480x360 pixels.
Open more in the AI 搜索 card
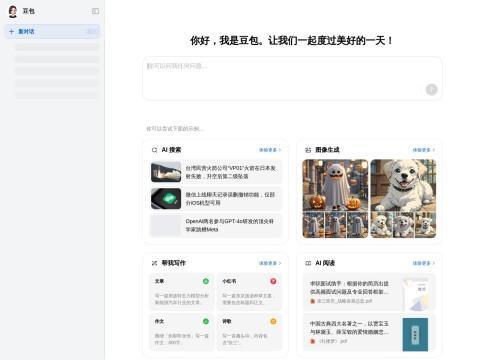pos(270,150)
